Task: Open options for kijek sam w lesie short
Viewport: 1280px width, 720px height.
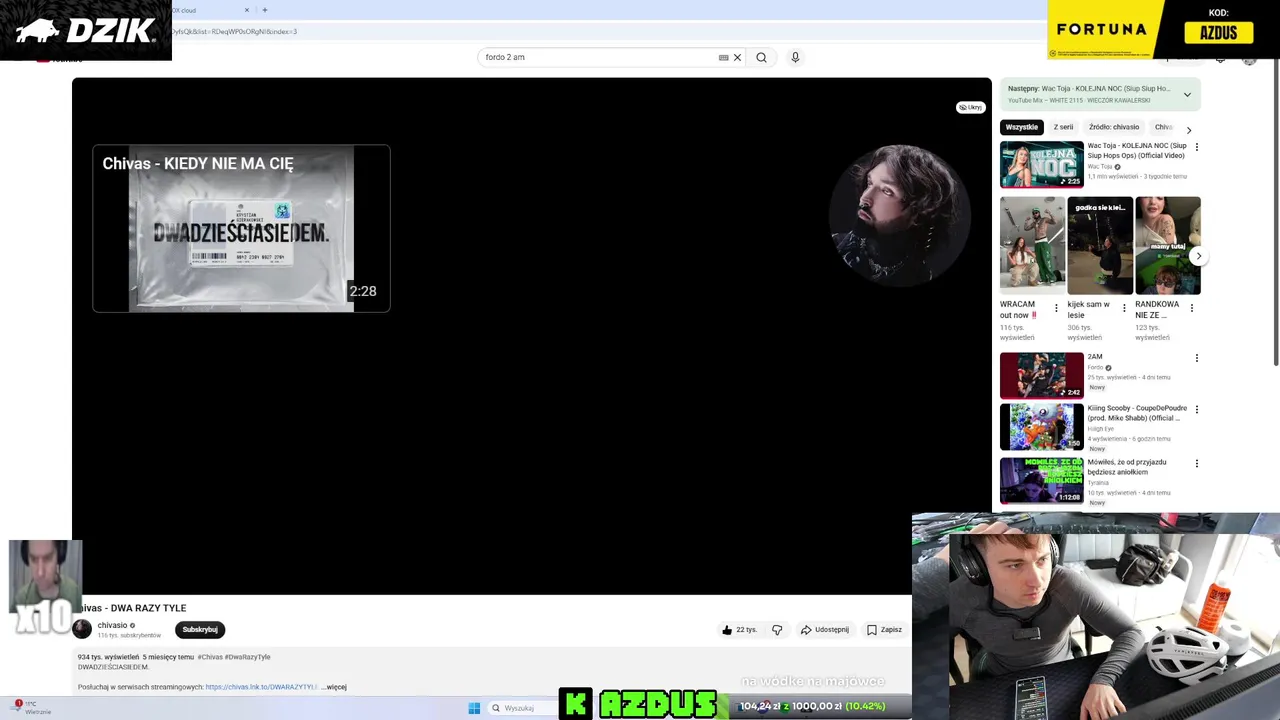Action: click(x=1123, y=308)
